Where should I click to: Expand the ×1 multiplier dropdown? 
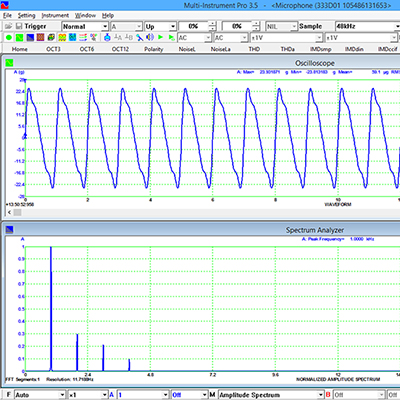[105, 395]
